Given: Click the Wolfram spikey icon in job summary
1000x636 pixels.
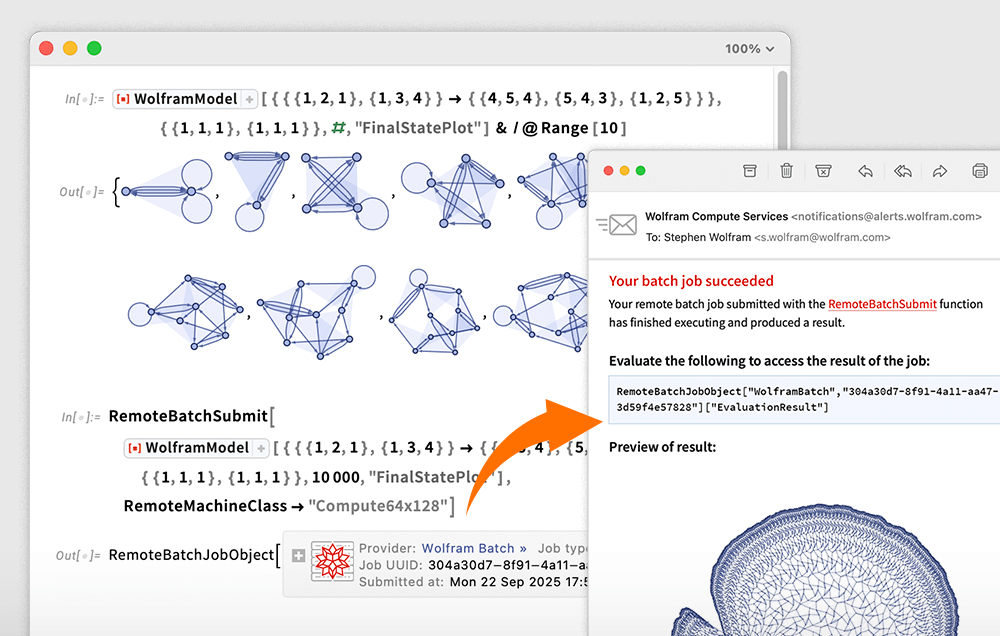Looking at the screenshot, I should click(330, 563).
